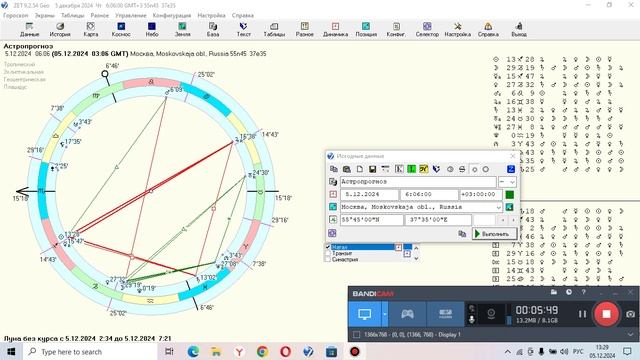
Task: Click the Настройка toolbar icon with tools
Action: pos(458,29)
